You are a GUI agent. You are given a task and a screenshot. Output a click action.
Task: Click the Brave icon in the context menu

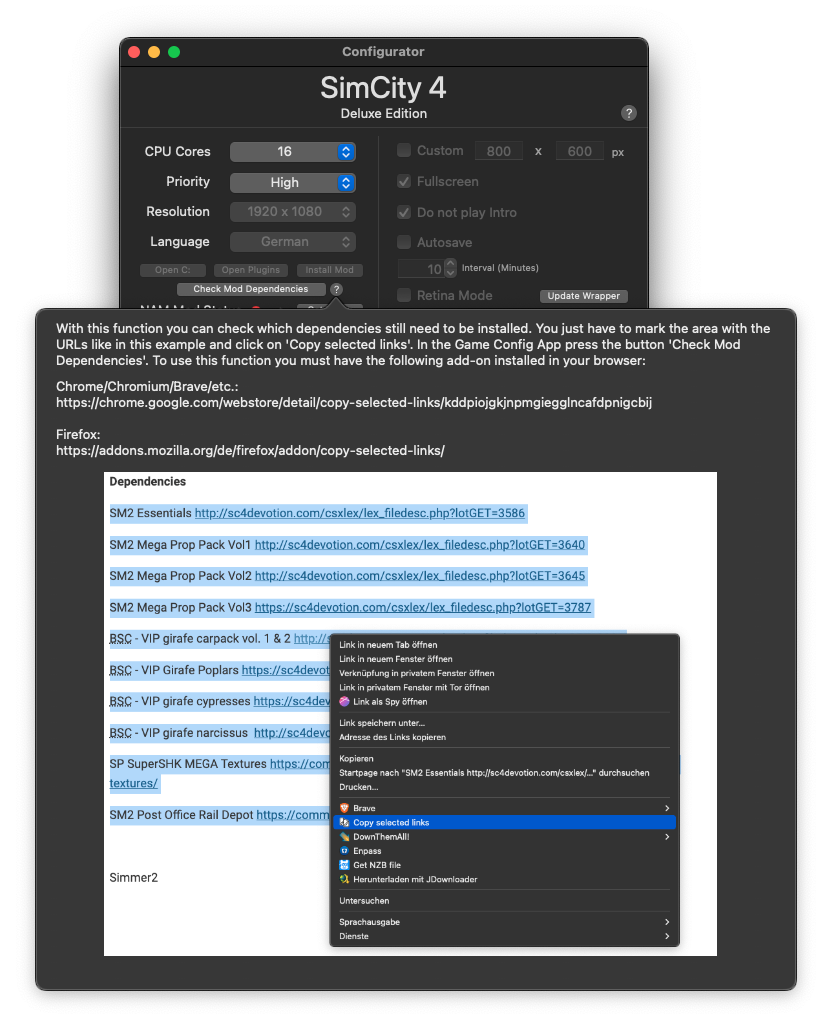pos(344,808)
